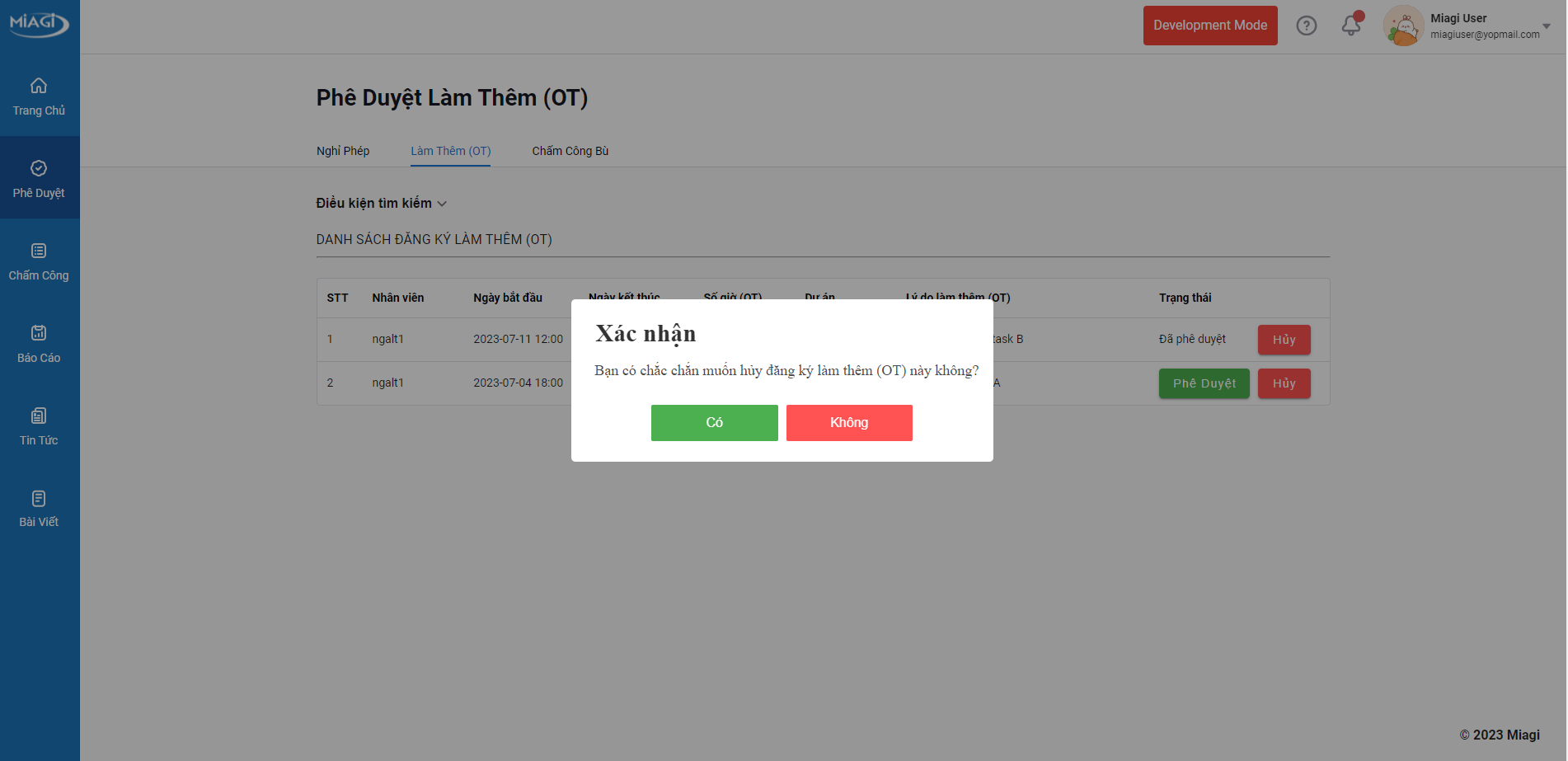The height and width of the screenshot is (761, 1568).
Task: Expand the user account dropdown arrow
Action: (1547, 26)
